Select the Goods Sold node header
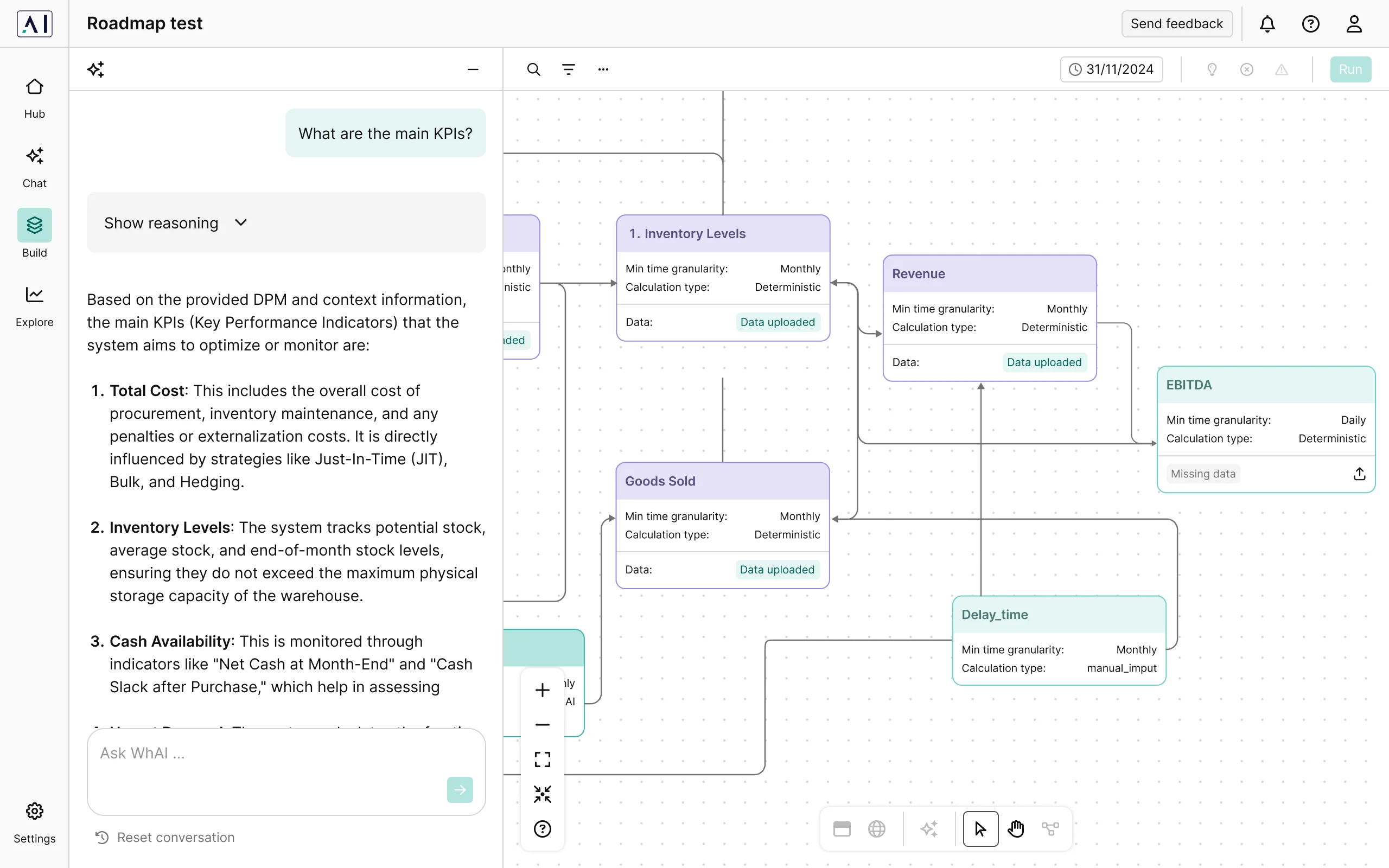The image size is (1389, 868). [x=722, y=481]
